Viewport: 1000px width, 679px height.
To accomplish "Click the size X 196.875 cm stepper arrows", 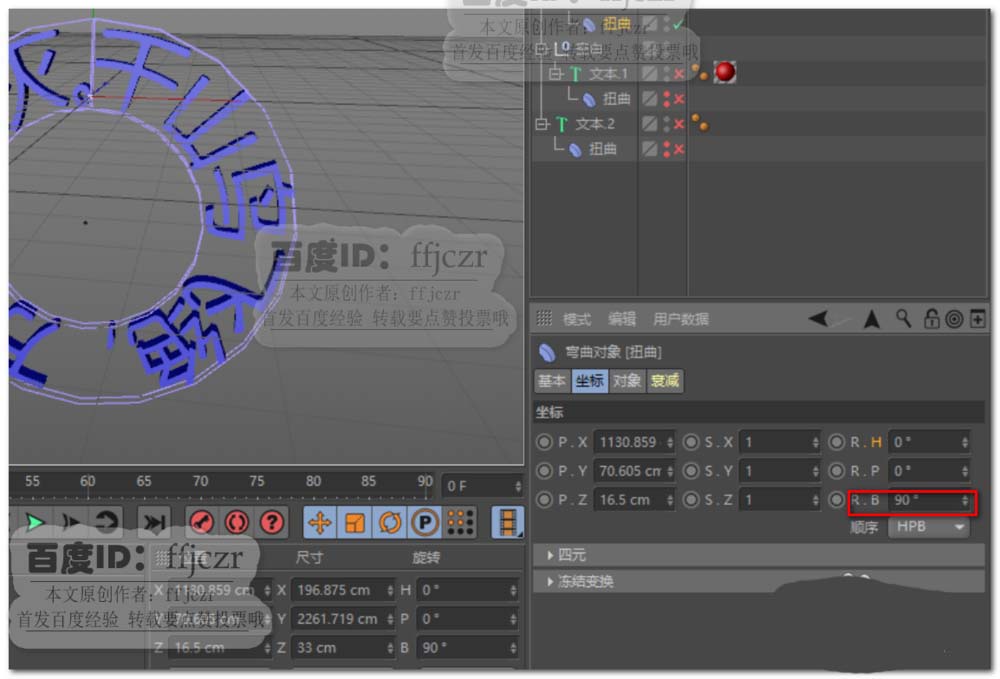I will point(390,590).
